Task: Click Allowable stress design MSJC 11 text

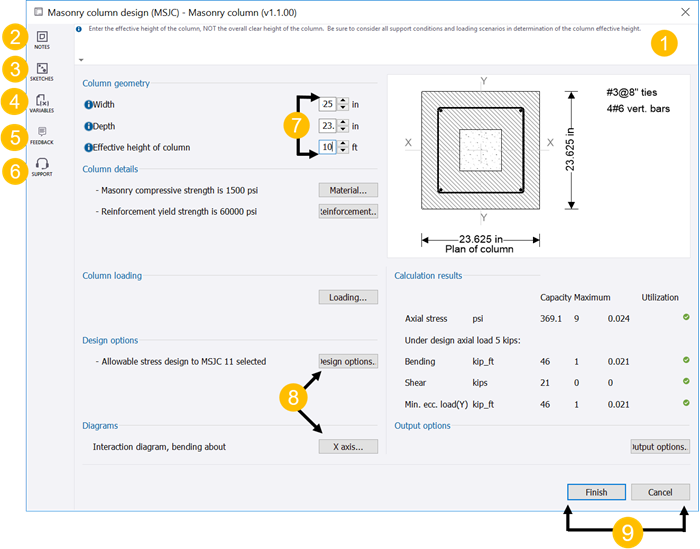Action: (181, 362)
